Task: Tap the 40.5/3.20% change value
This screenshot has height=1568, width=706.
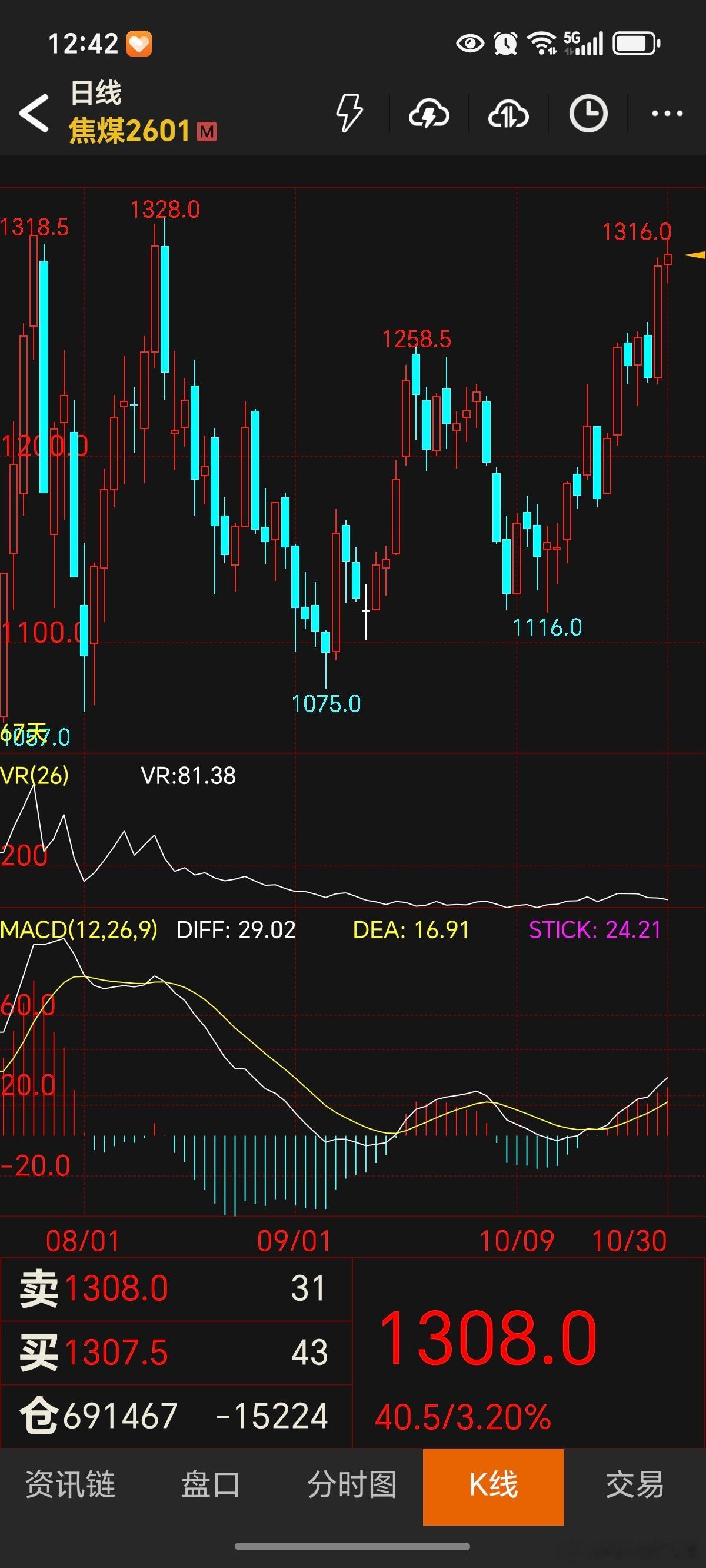Action: (463, 1417)
